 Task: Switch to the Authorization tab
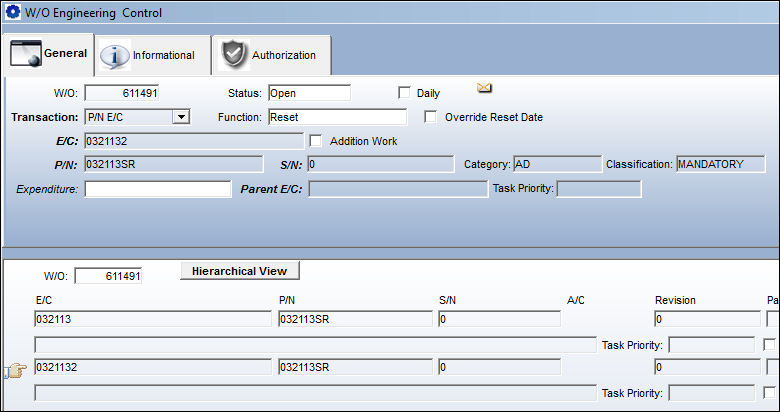click(272, 55)
